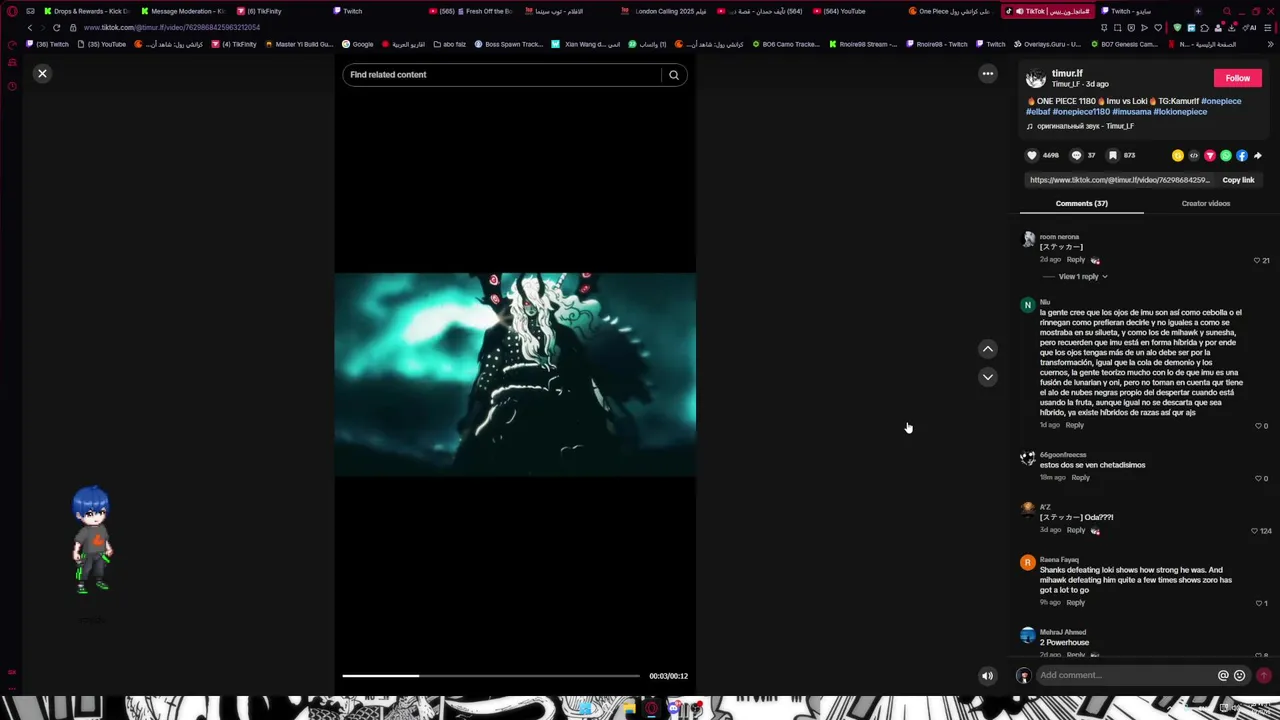Reply to A'Z's comment
1280x720 pixels.
[x=1076, y=530]
